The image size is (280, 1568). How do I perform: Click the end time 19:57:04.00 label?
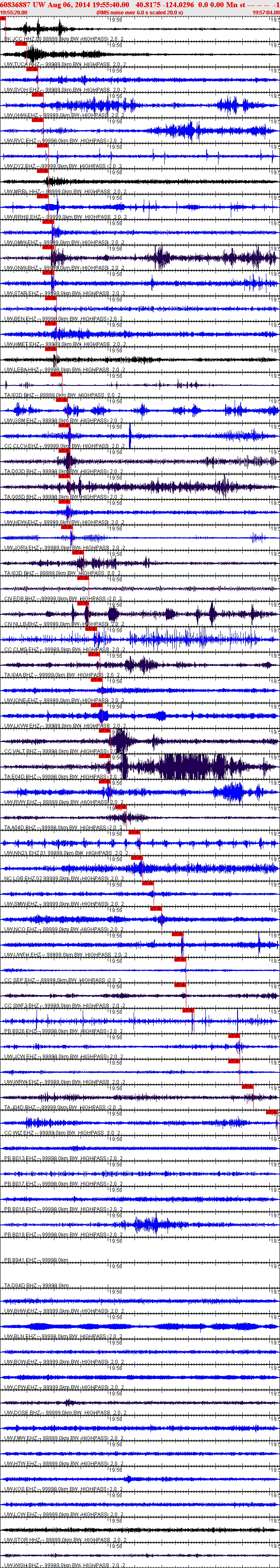tap(266, 12)
